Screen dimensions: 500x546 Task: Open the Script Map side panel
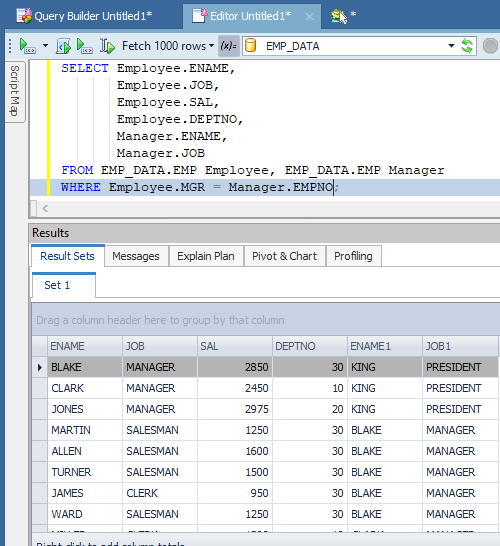[15, 91]
